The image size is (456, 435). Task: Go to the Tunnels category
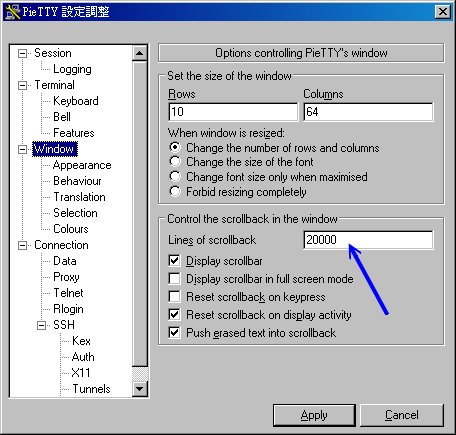tap(91, 389)
